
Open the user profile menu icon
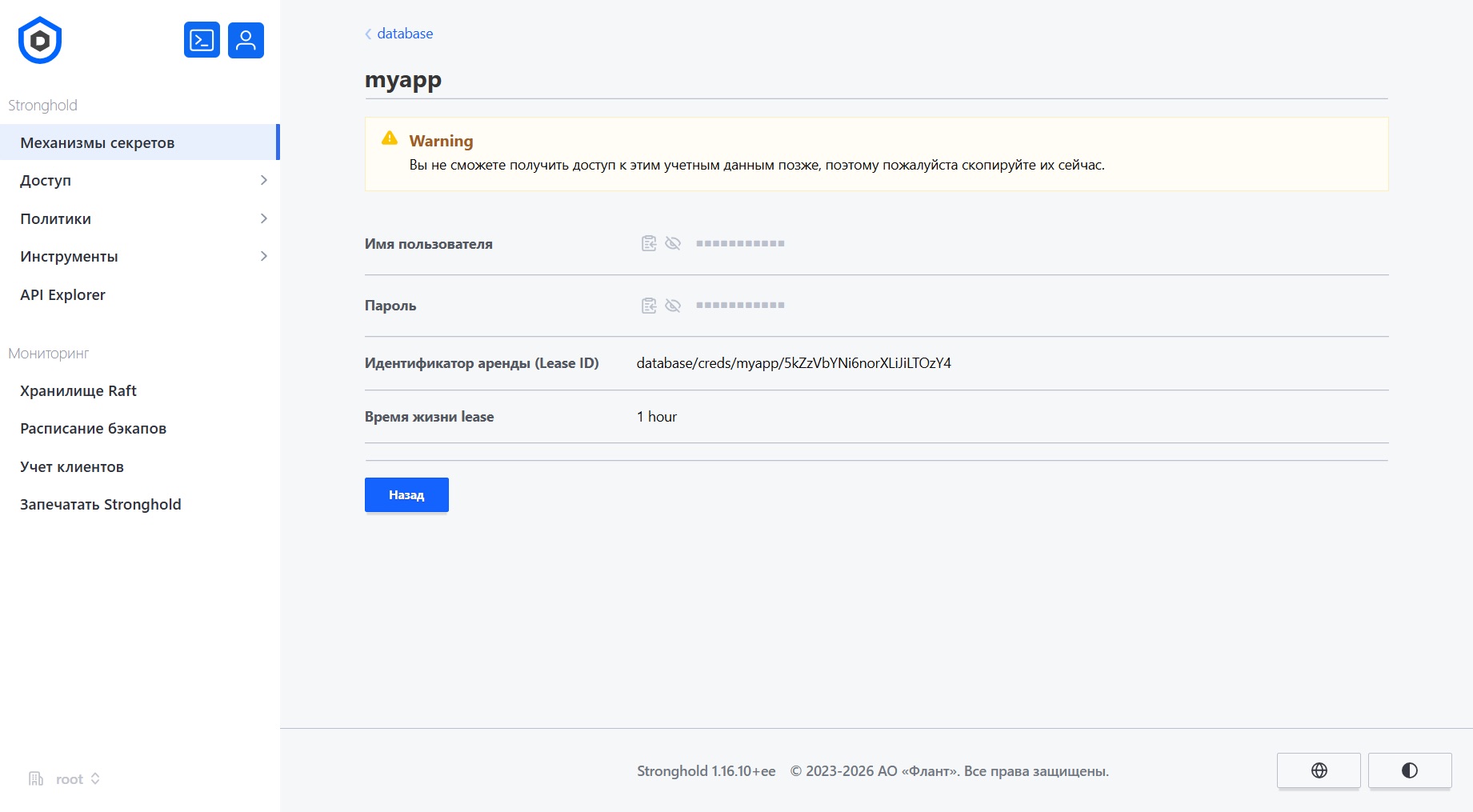pyautogui.click(x=246, y=40)
